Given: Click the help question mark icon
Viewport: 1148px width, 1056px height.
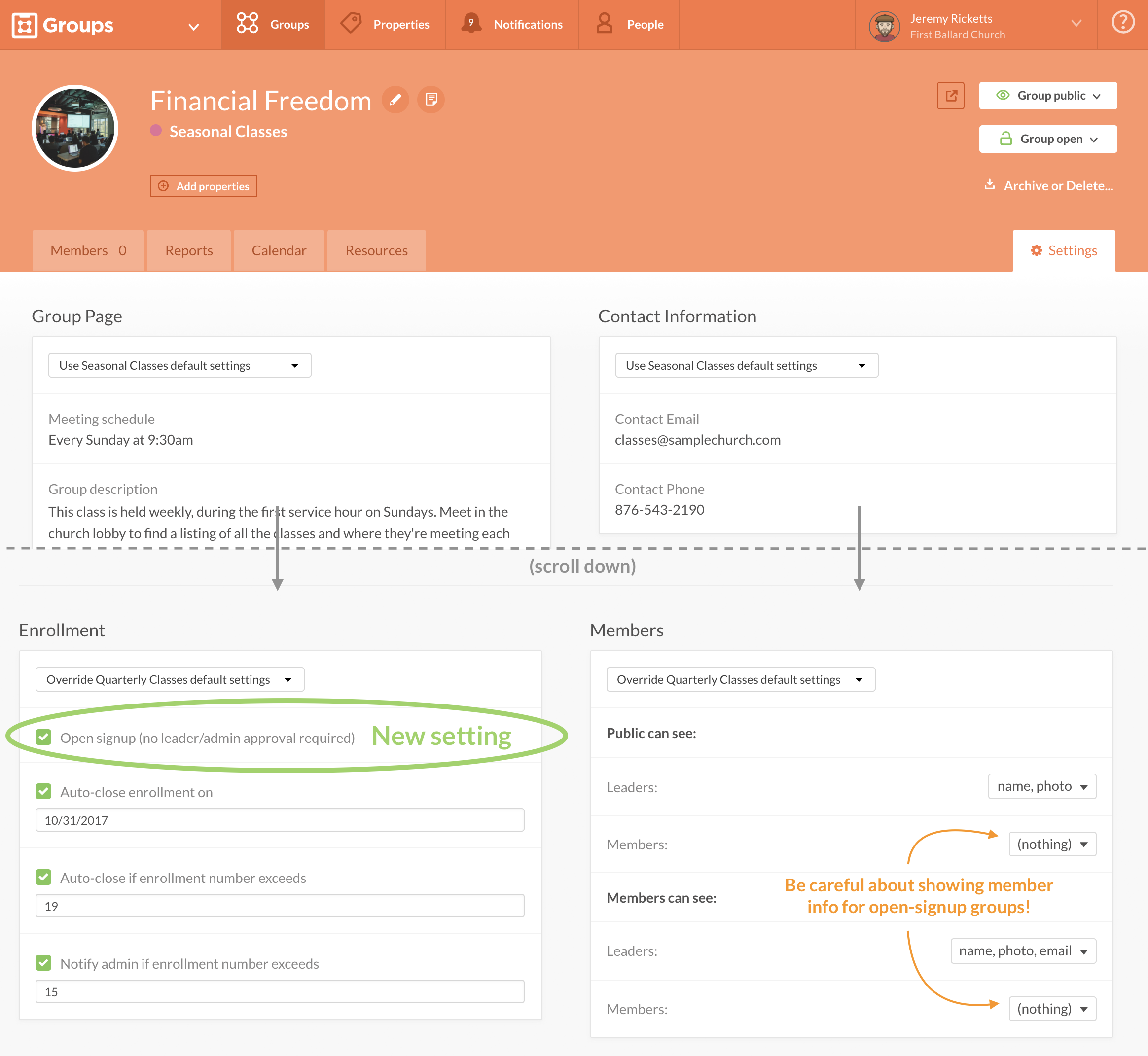Looking at the screenshot, I should point(1122,23).
